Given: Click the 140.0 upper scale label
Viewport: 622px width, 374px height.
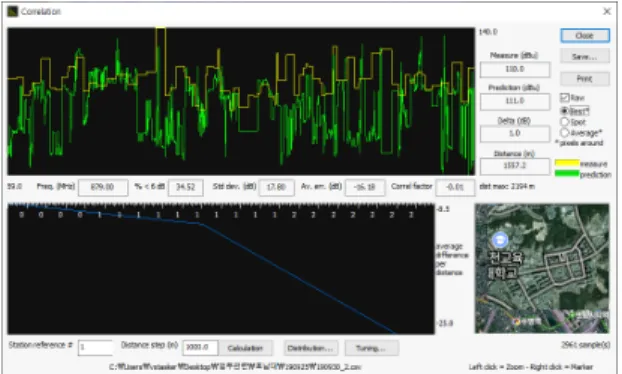Looking at the screenshot, I should pyautogui.click(x=488, y=32).
